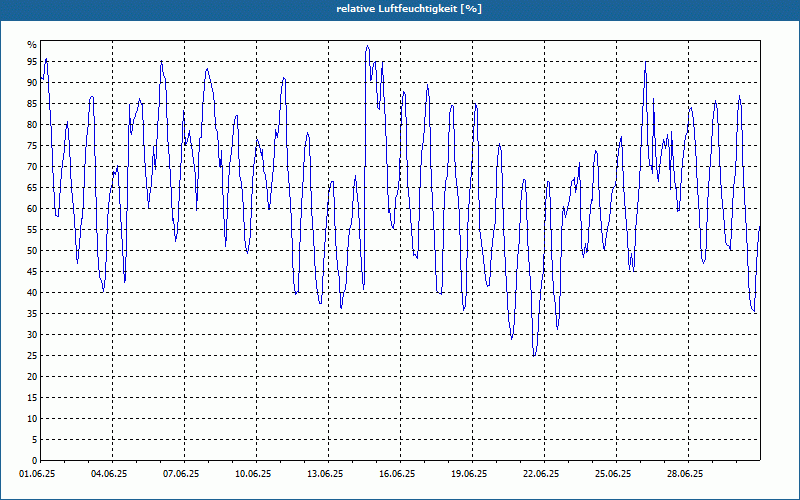
Task: Click the y-axis value 55
Action: pyautogui.click(x=32, y=230)
